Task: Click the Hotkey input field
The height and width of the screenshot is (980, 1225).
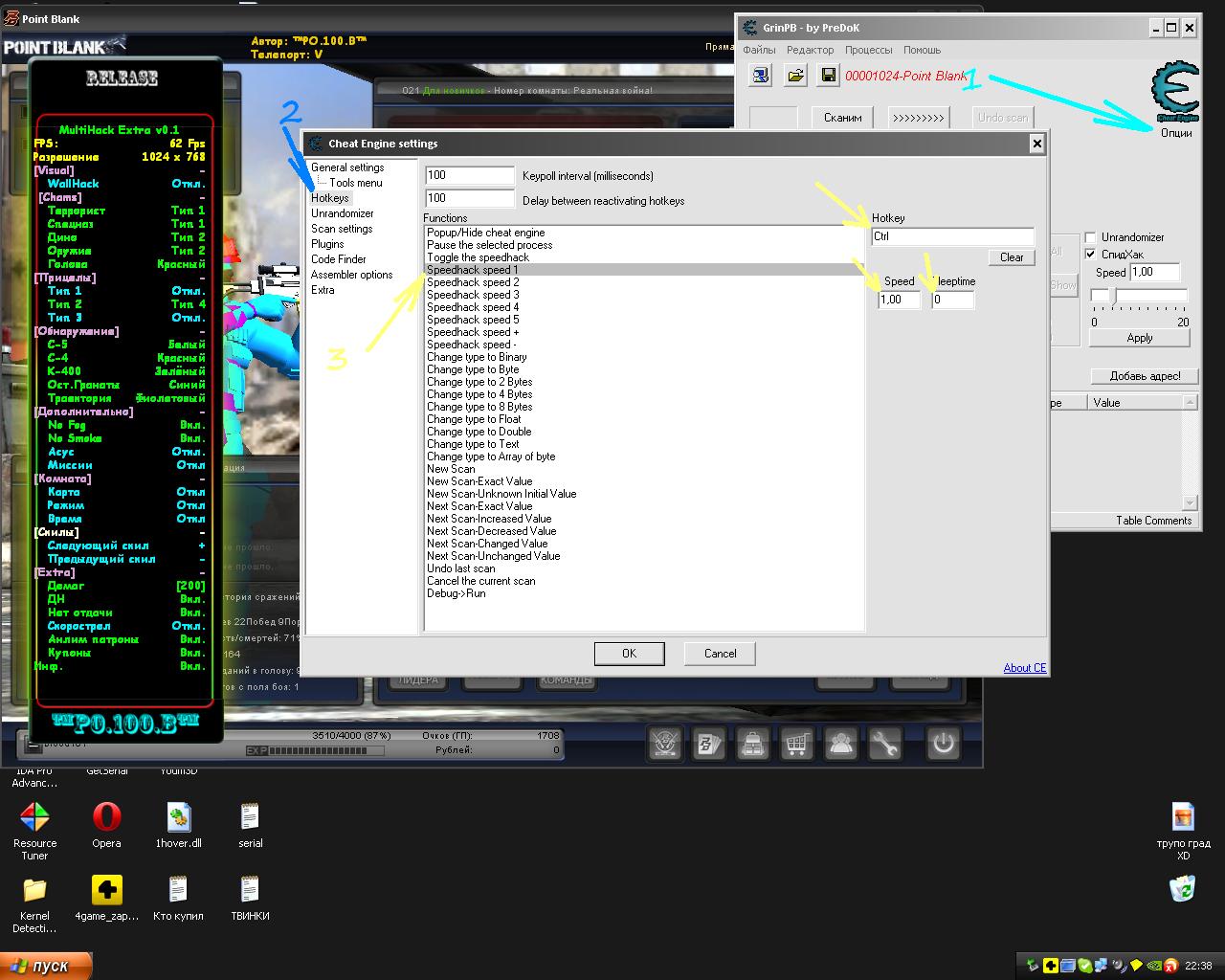Action: click(x=952, y=236)
